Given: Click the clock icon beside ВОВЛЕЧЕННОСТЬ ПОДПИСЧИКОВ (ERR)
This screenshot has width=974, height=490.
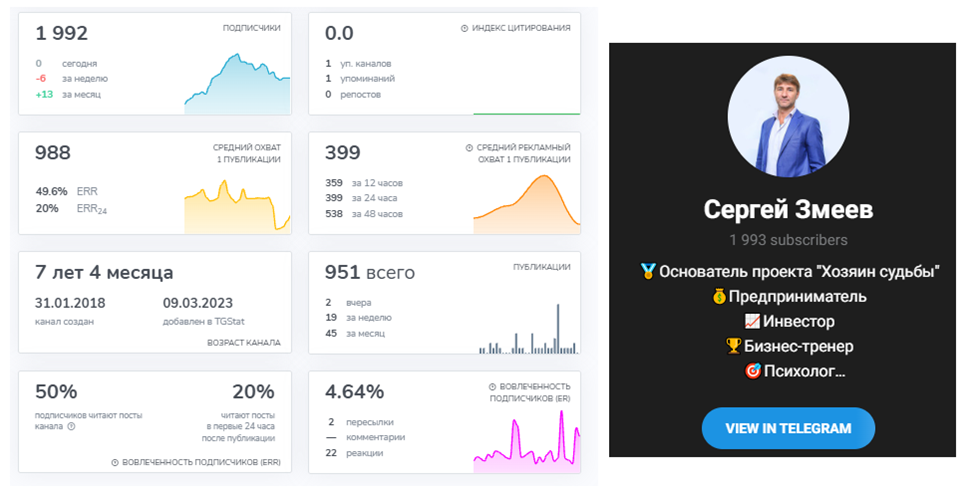Looking at the screenshot, I should pos(115,463).
